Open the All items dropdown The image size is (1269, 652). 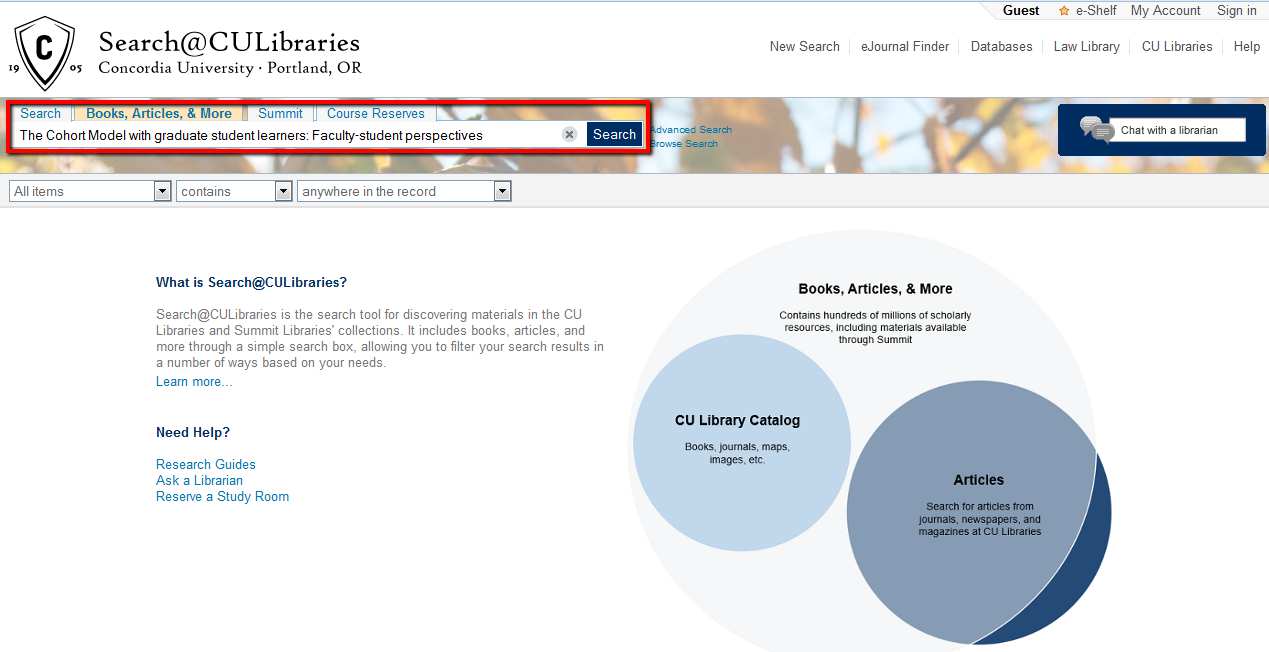(91, 191)
